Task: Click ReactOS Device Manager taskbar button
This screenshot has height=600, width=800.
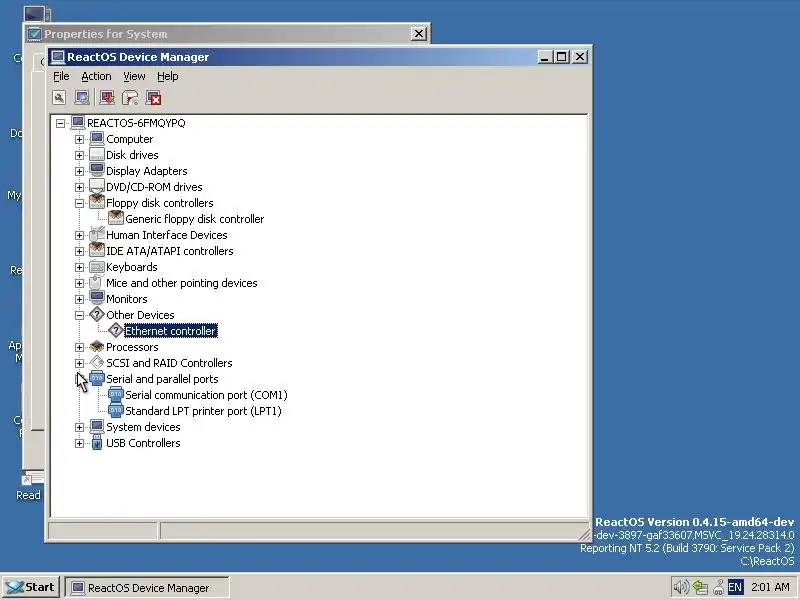Action: click(x=147, y=588)
